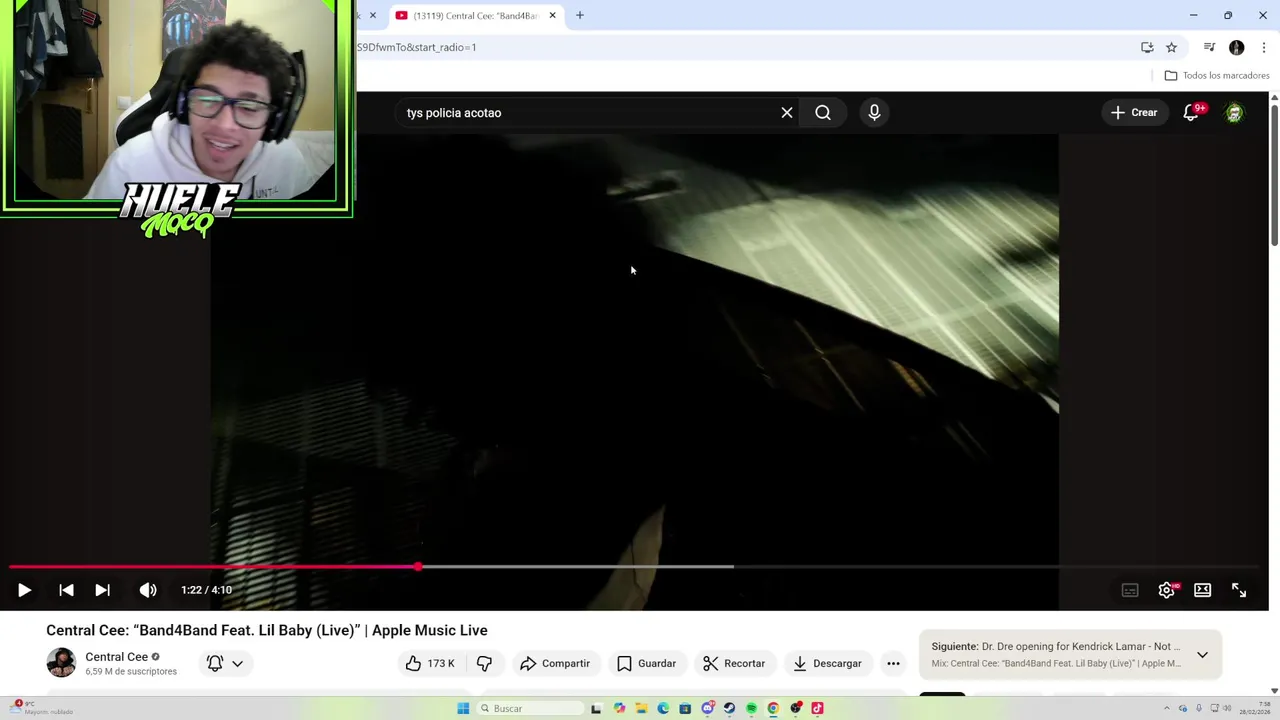Open the Windows Start menu
Screen dimensions: 1280x720
463,708
